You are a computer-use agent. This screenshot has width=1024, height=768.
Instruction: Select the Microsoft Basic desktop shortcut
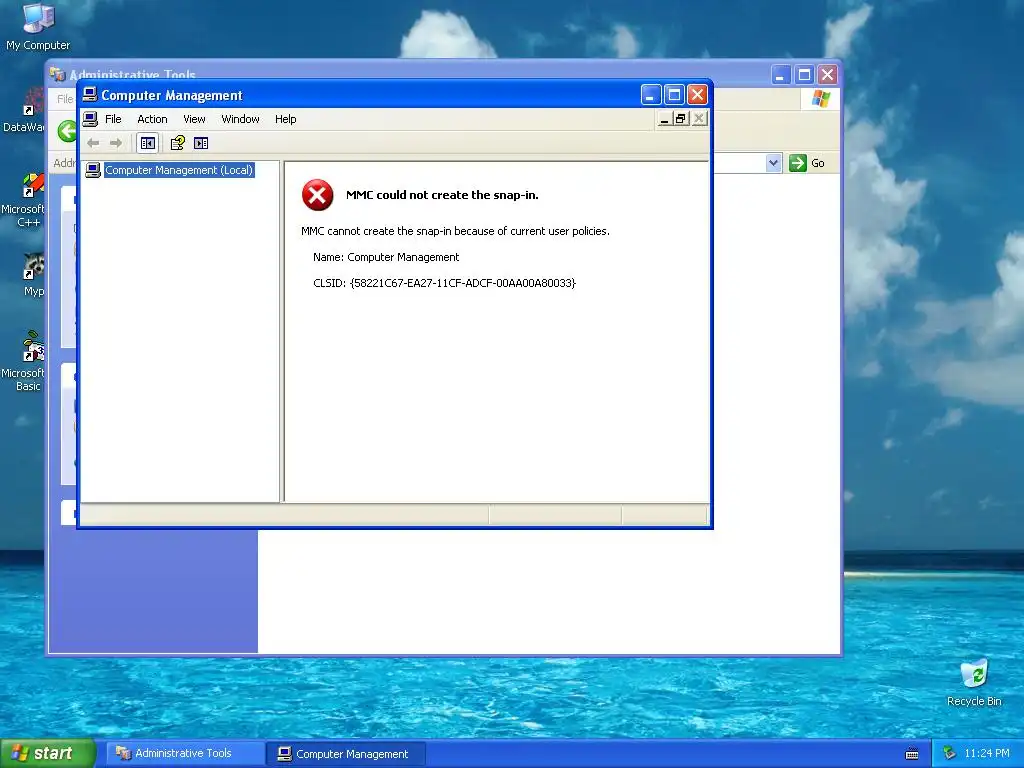[x=26, y=361]
